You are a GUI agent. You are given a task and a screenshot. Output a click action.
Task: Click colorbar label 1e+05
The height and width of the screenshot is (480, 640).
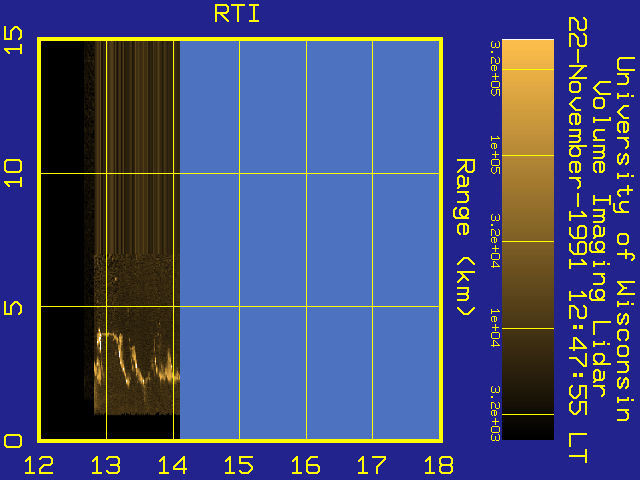495,155
